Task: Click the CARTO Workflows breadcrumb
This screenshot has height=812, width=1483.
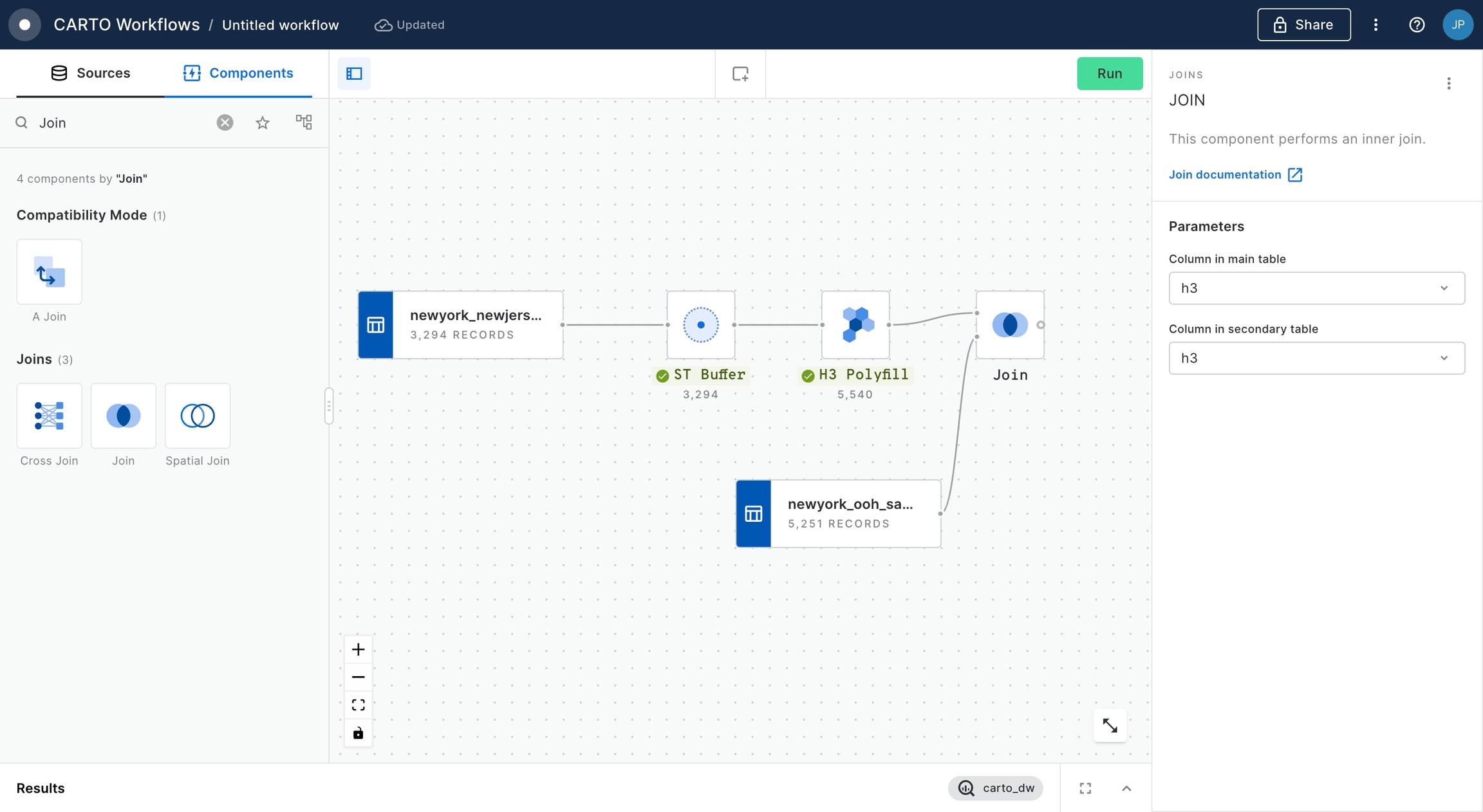Action: [127, 24]
